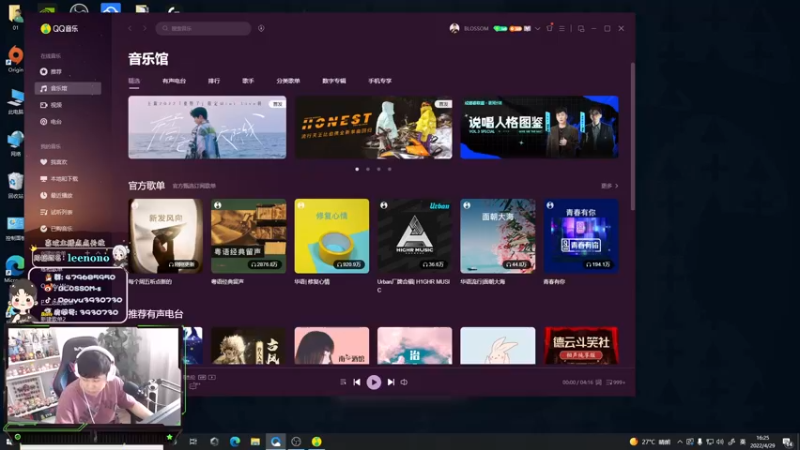
Task: Open 面朝大海 playlist cover
Action: pos(498,236)
